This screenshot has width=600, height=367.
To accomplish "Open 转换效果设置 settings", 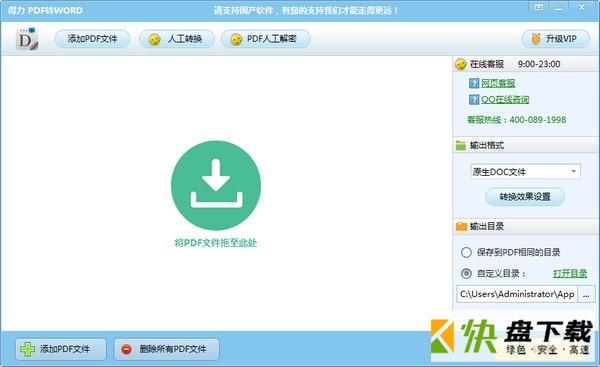I will coord(525,197).
